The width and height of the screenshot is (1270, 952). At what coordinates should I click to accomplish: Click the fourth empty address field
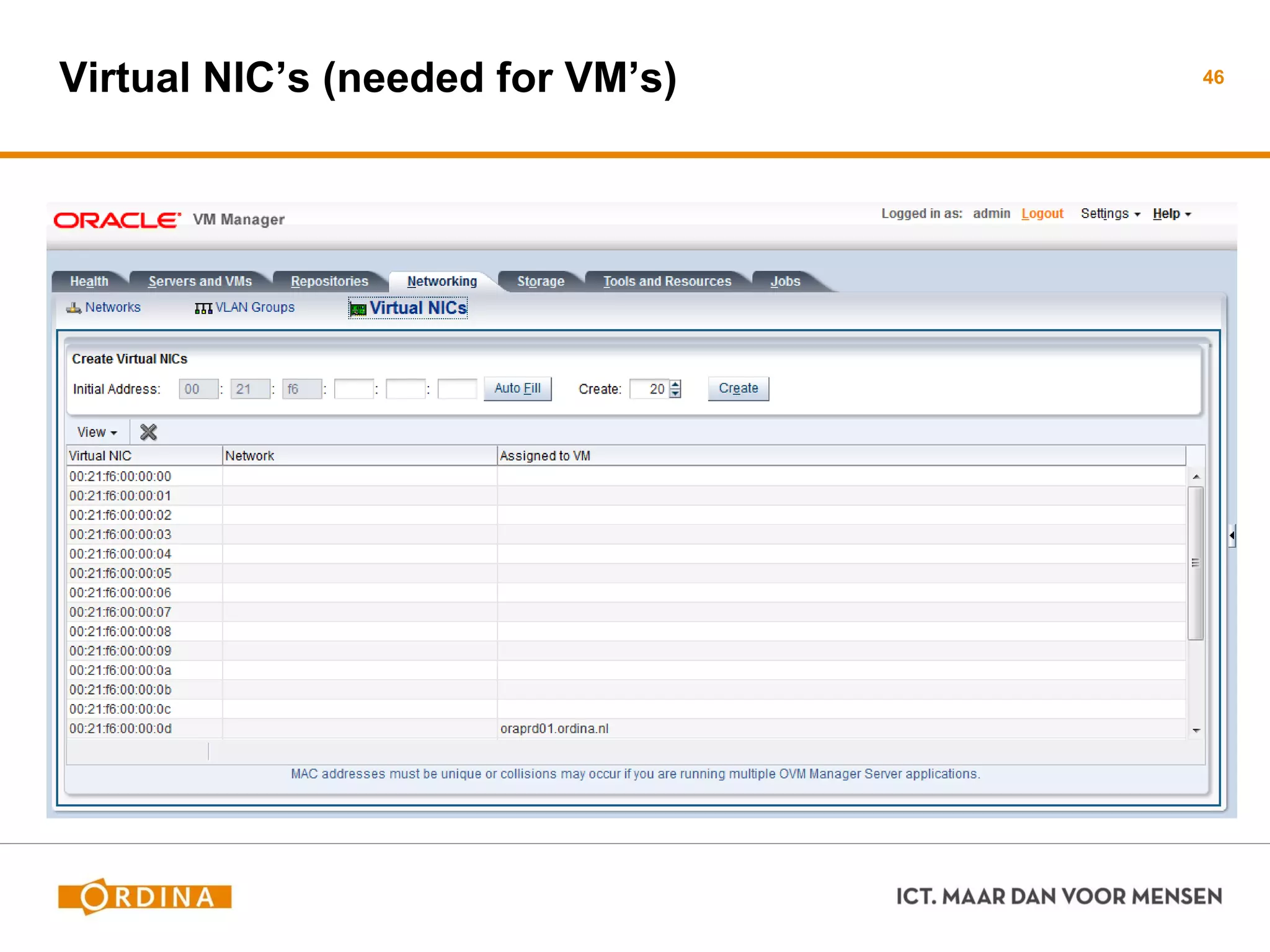[x=353, y=389]
